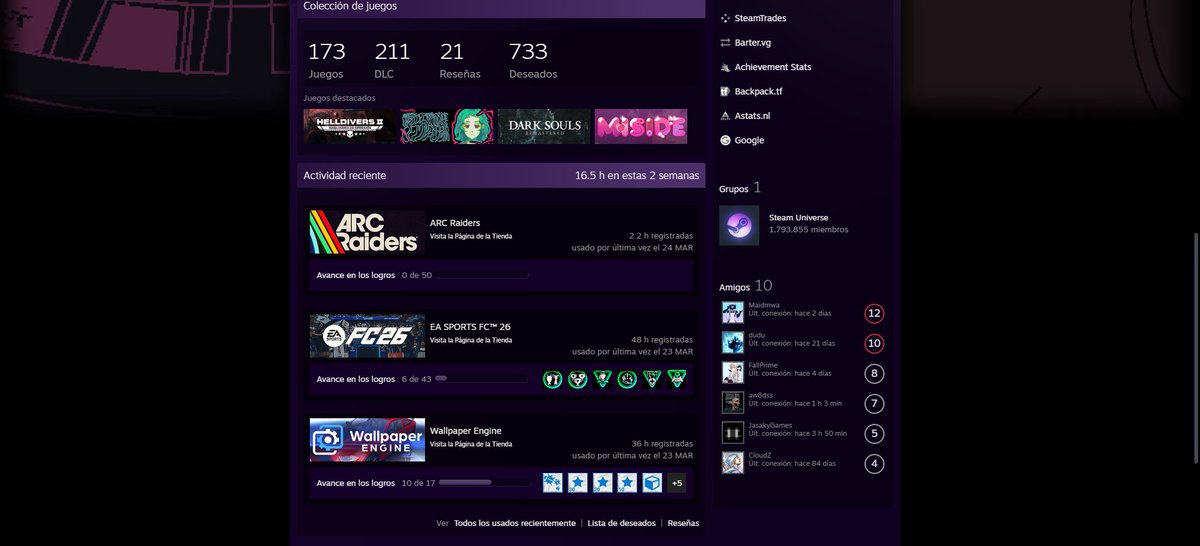Open FallPrime's friend avatar
Viewport: 1200px width, 546px height.
click(x=733, y=373)
